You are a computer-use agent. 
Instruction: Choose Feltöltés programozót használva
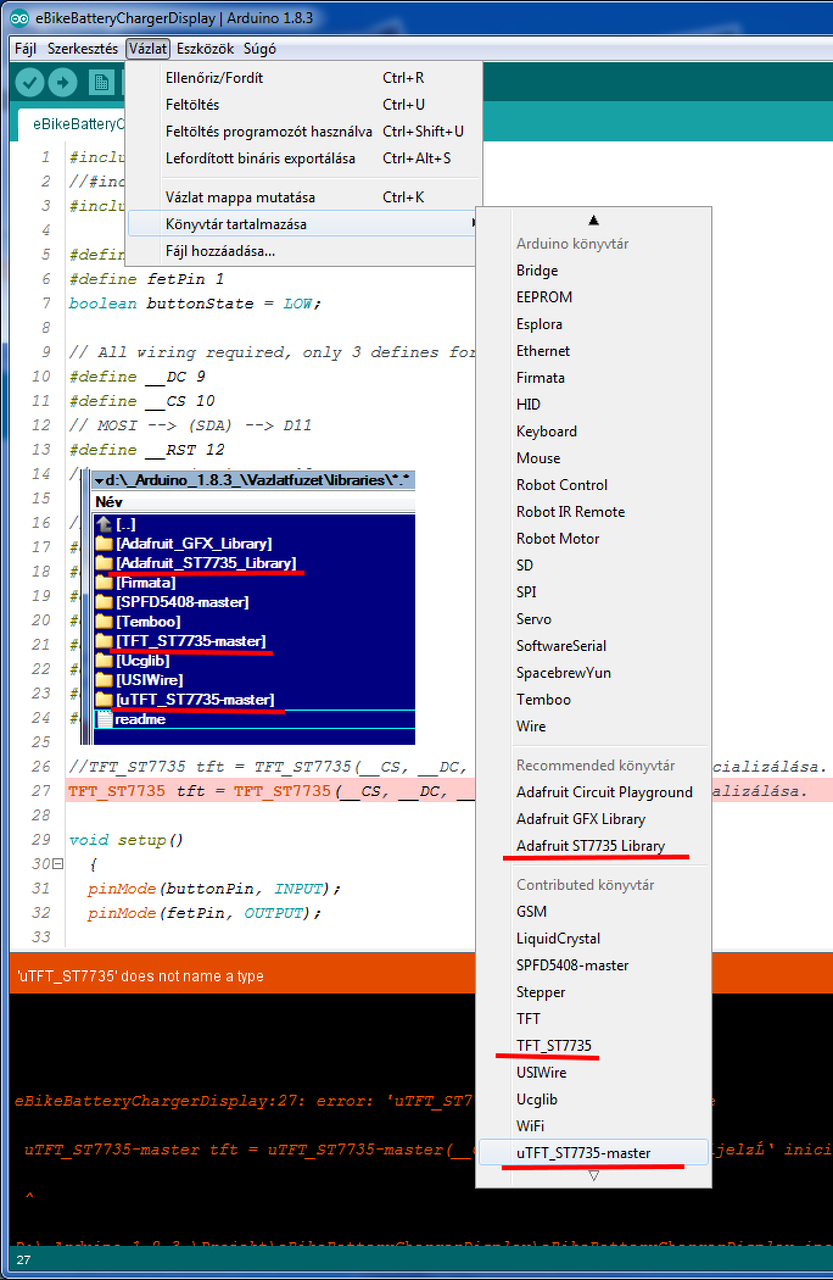tap(304, 132)
